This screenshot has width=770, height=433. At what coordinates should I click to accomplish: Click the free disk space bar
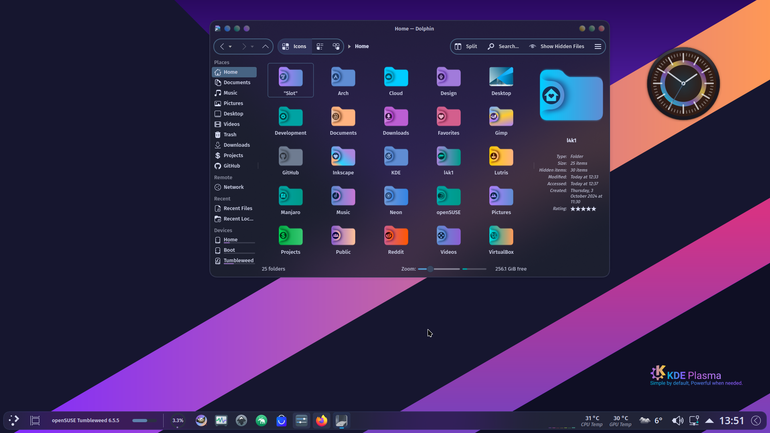click(474, 269)
